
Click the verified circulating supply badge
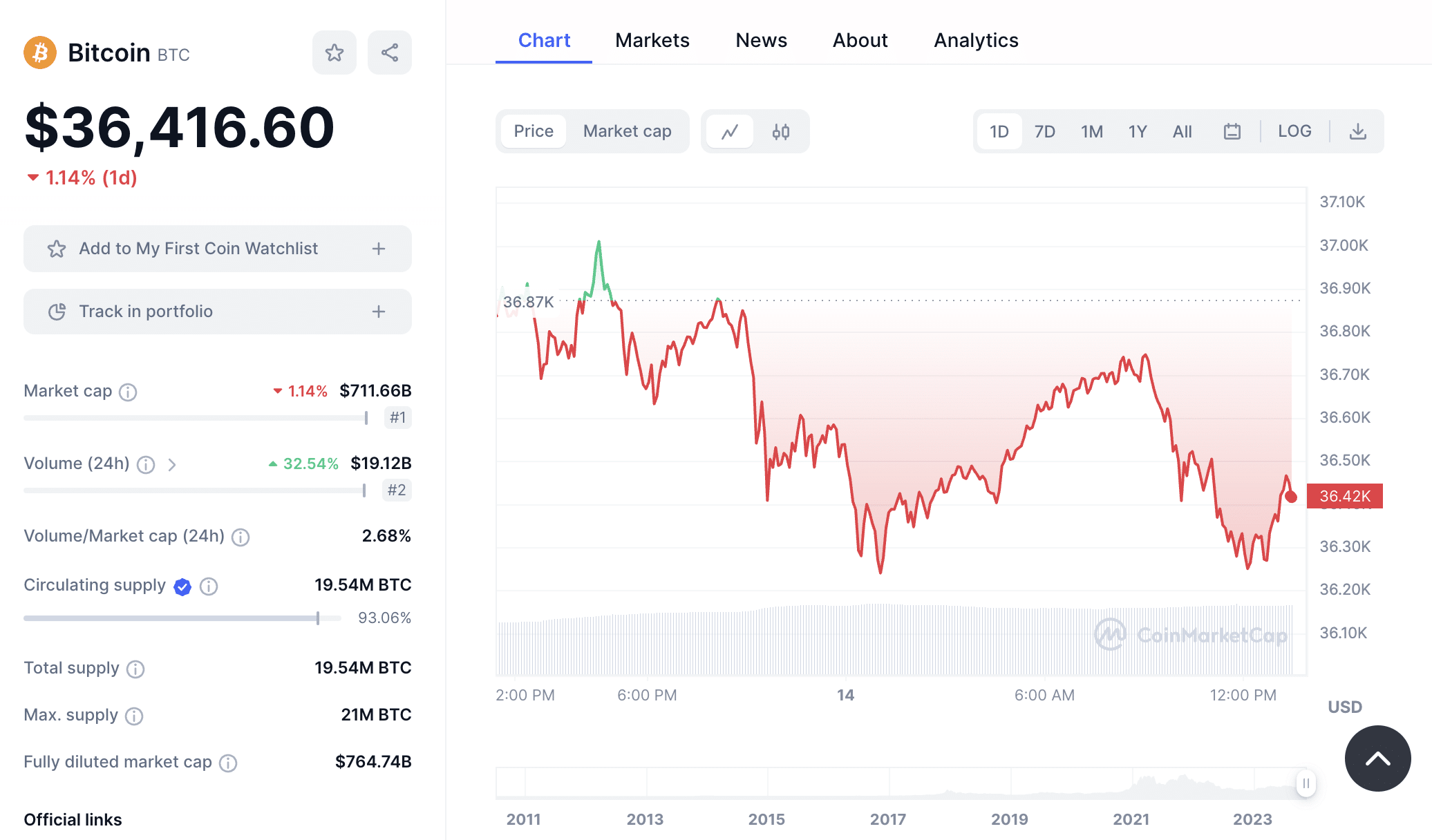(x=182, y=586)
